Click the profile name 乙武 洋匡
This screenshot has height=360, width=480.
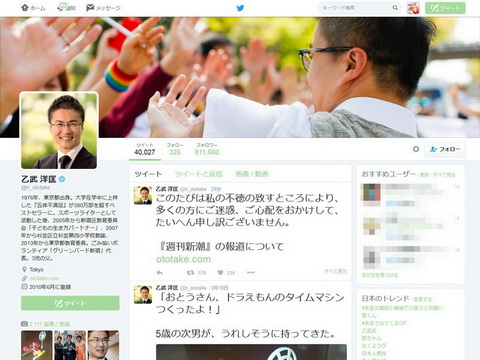coord(39,179)
